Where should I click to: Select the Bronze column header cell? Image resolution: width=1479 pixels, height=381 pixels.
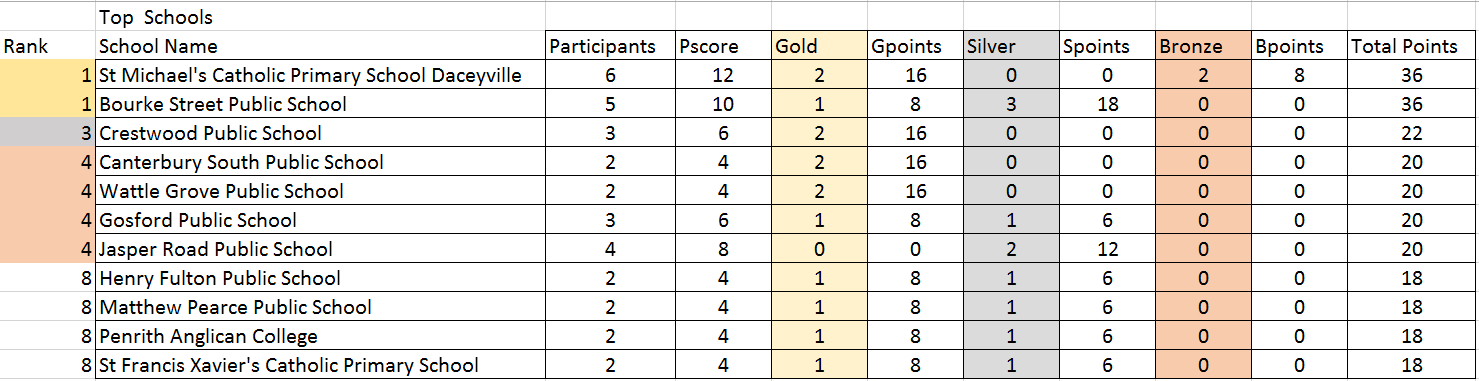click(1203, 46)
